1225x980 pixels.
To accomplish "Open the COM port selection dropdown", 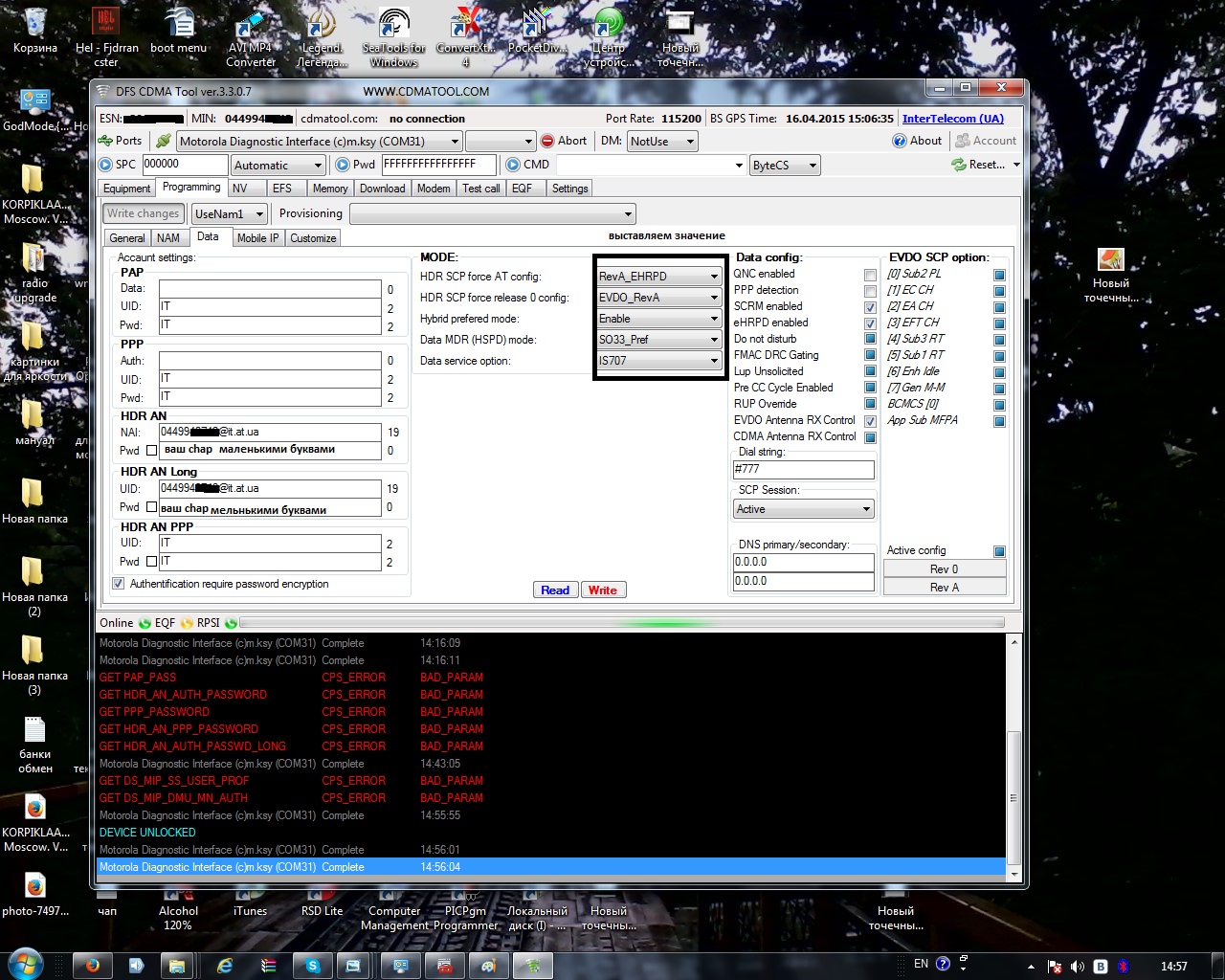I will (320, 141).
